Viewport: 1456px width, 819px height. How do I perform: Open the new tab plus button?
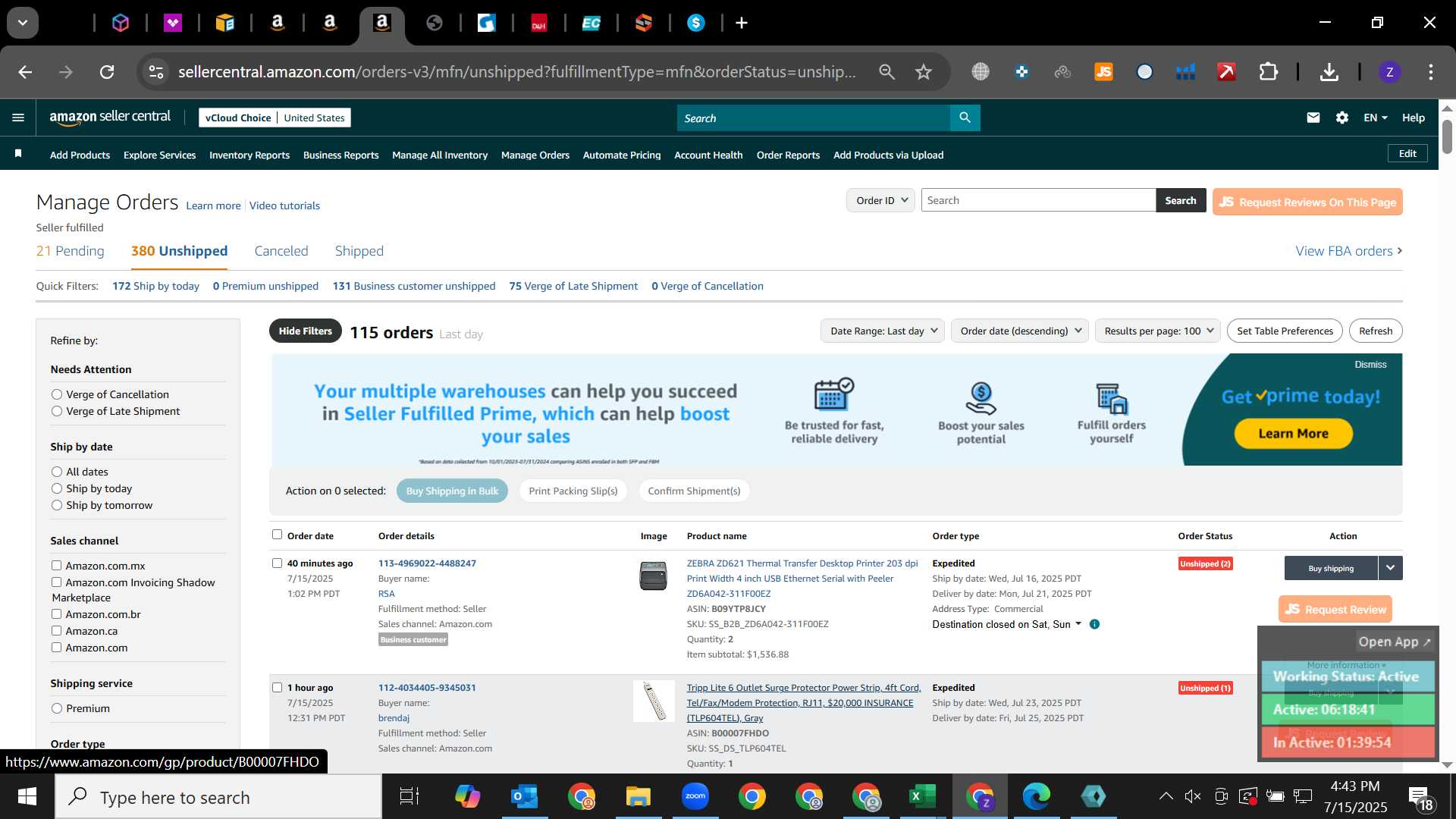(x=742, y=23)
